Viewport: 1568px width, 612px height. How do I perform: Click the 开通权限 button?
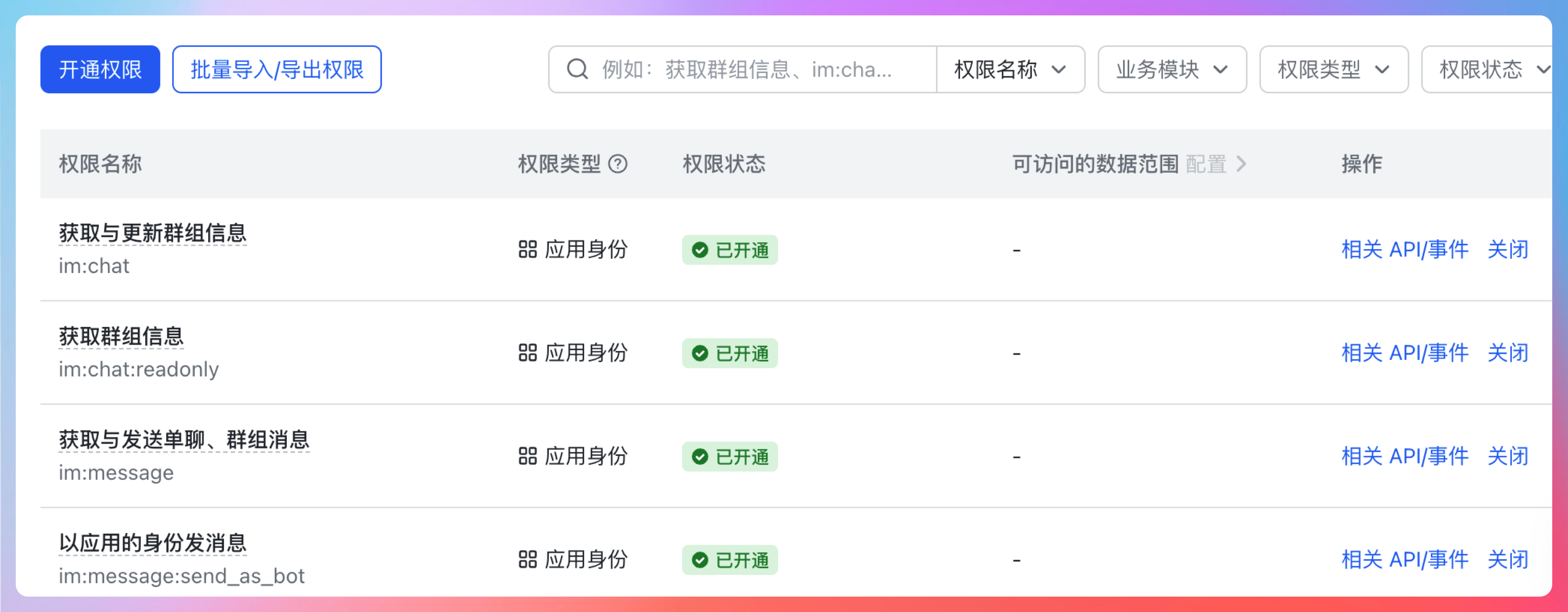point(100,70)
